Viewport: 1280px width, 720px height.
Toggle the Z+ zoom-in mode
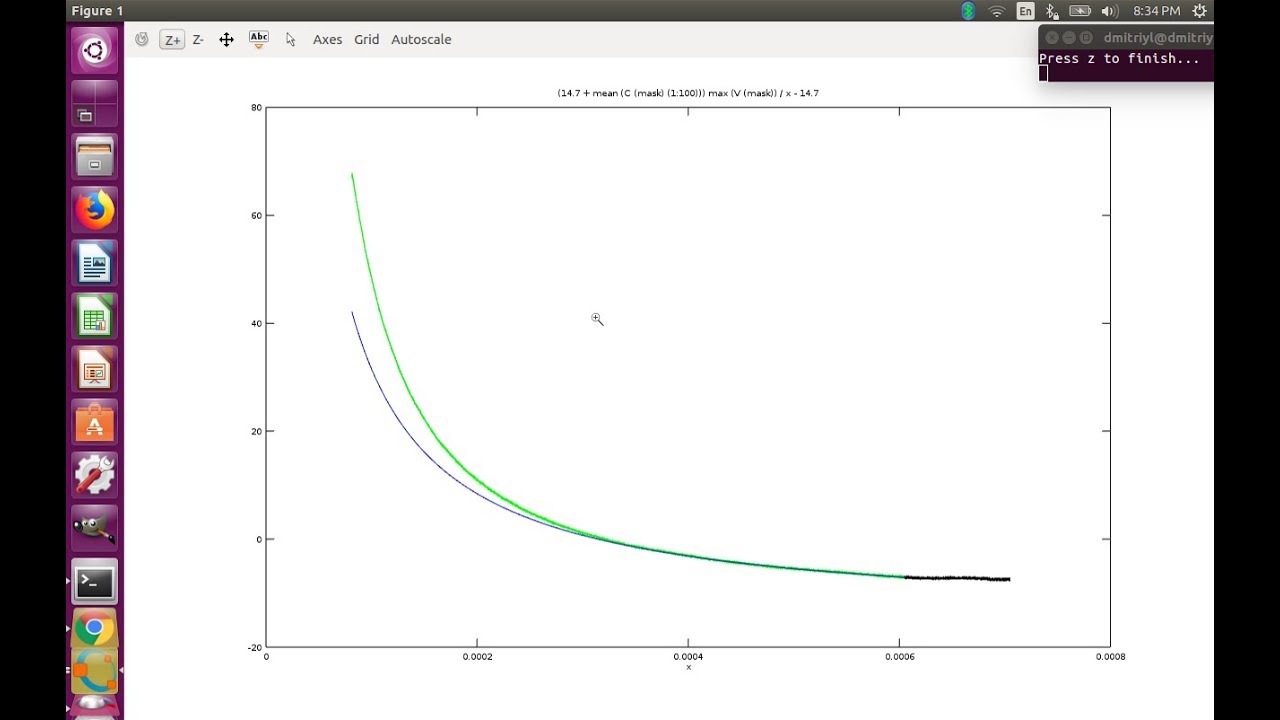pos(172,39)
